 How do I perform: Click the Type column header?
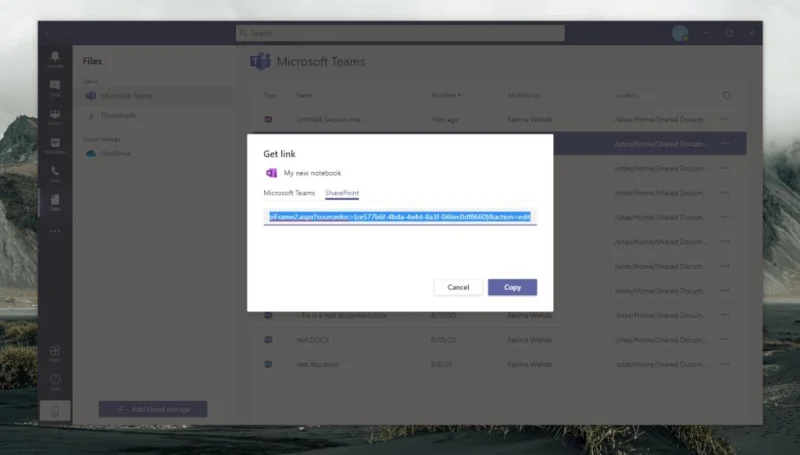click(269, 95)
